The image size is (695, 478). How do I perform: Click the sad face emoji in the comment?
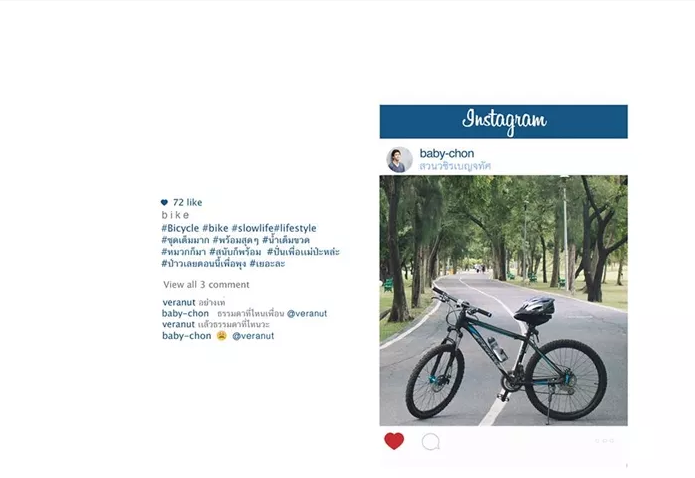[222, 336]
